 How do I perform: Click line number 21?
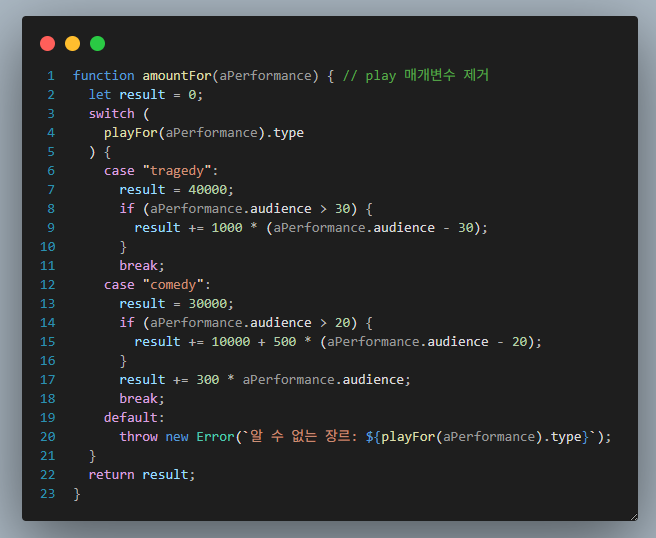click(47, 456)
